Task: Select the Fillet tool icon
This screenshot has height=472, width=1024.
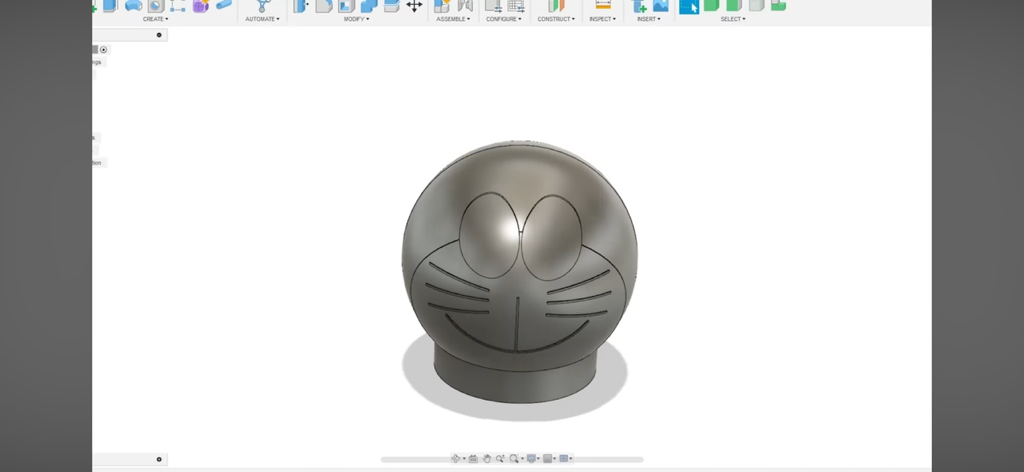Action: (x=325, y=5)
